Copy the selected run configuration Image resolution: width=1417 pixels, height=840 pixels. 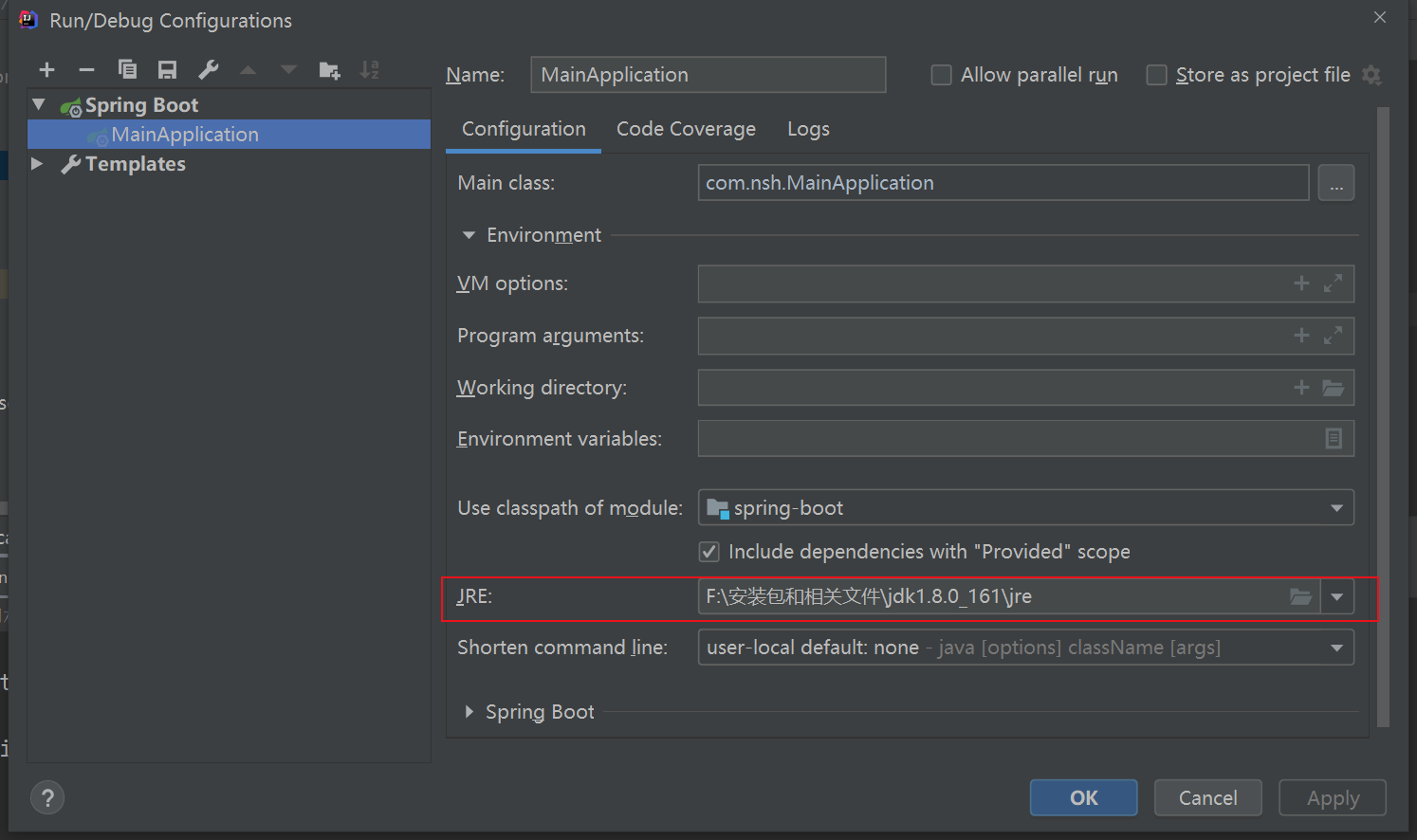[x=127, y=70]
